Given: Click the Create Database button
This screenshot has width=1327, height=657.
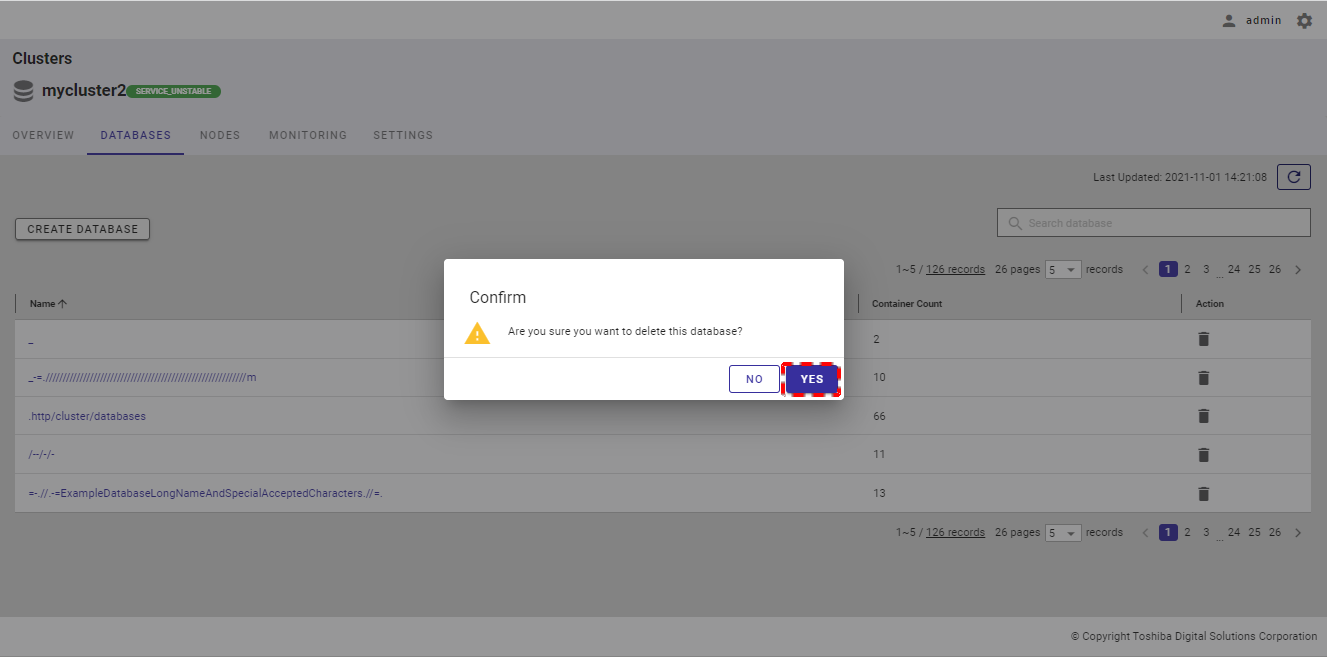Looking at the screenshot, I should coord(82,229).
